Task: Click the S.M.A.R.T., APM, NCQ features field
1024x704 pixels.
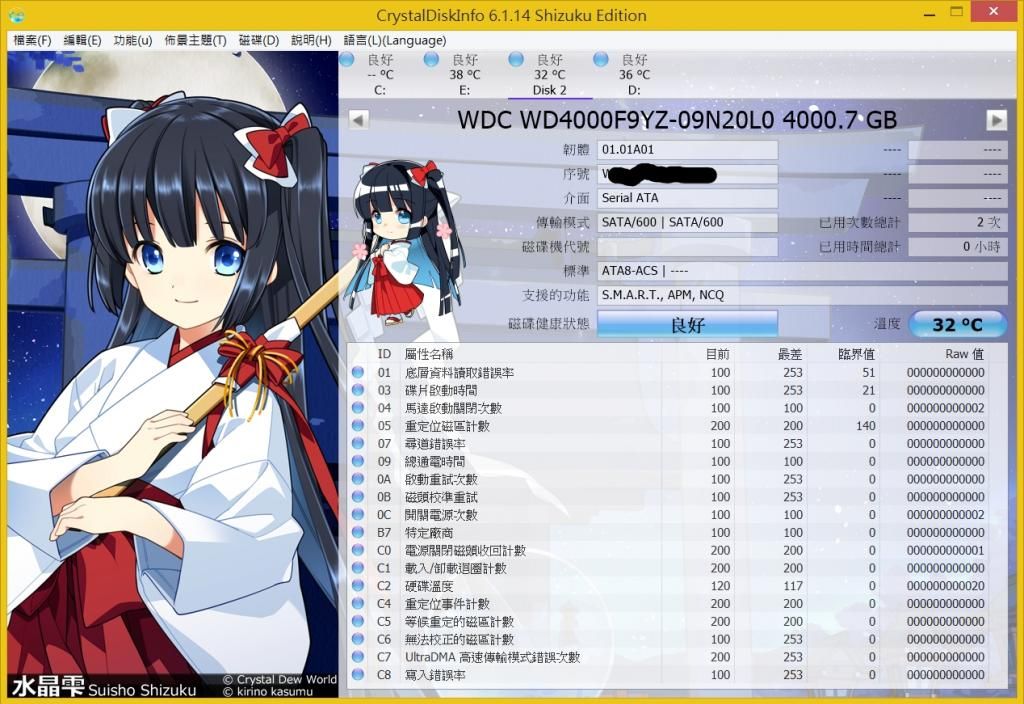Action: [x=803, y=295]
